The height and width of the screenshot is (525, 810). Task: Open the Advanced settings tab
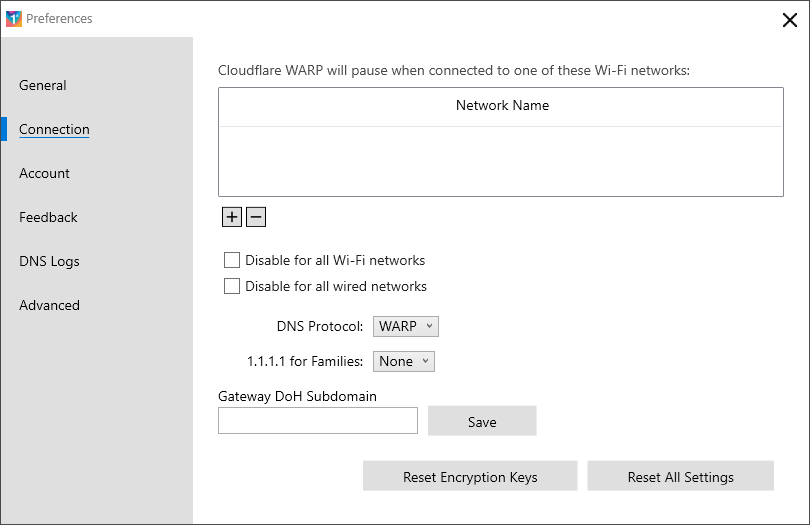coord(50,305)
